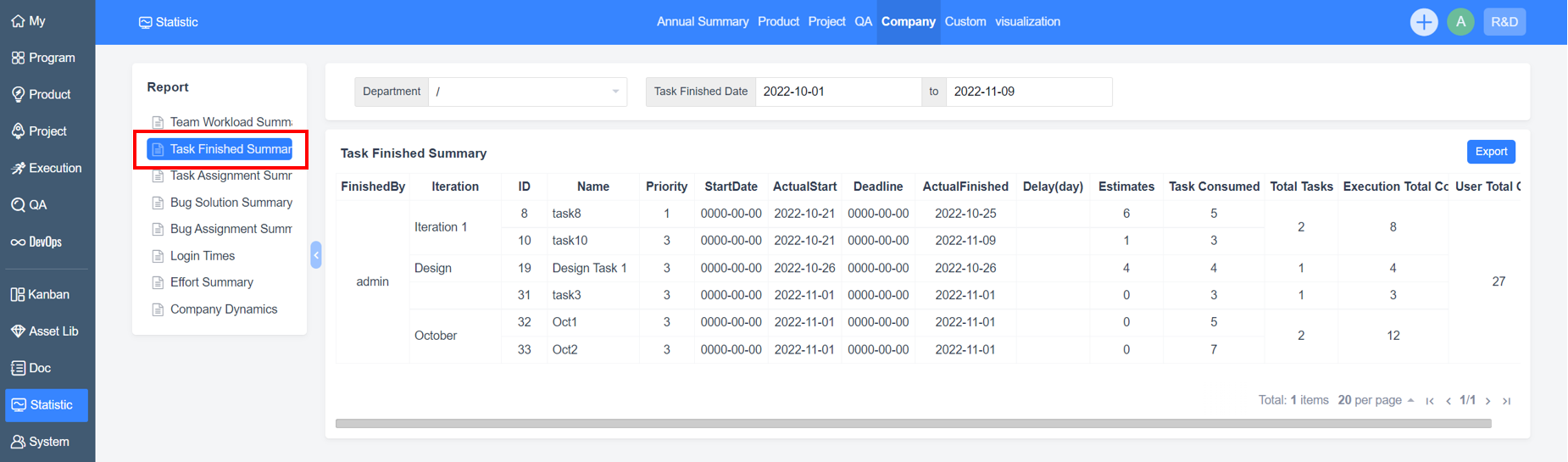Open the Bug Solution Summary report

pyautogui.click(x=231, y=203)
